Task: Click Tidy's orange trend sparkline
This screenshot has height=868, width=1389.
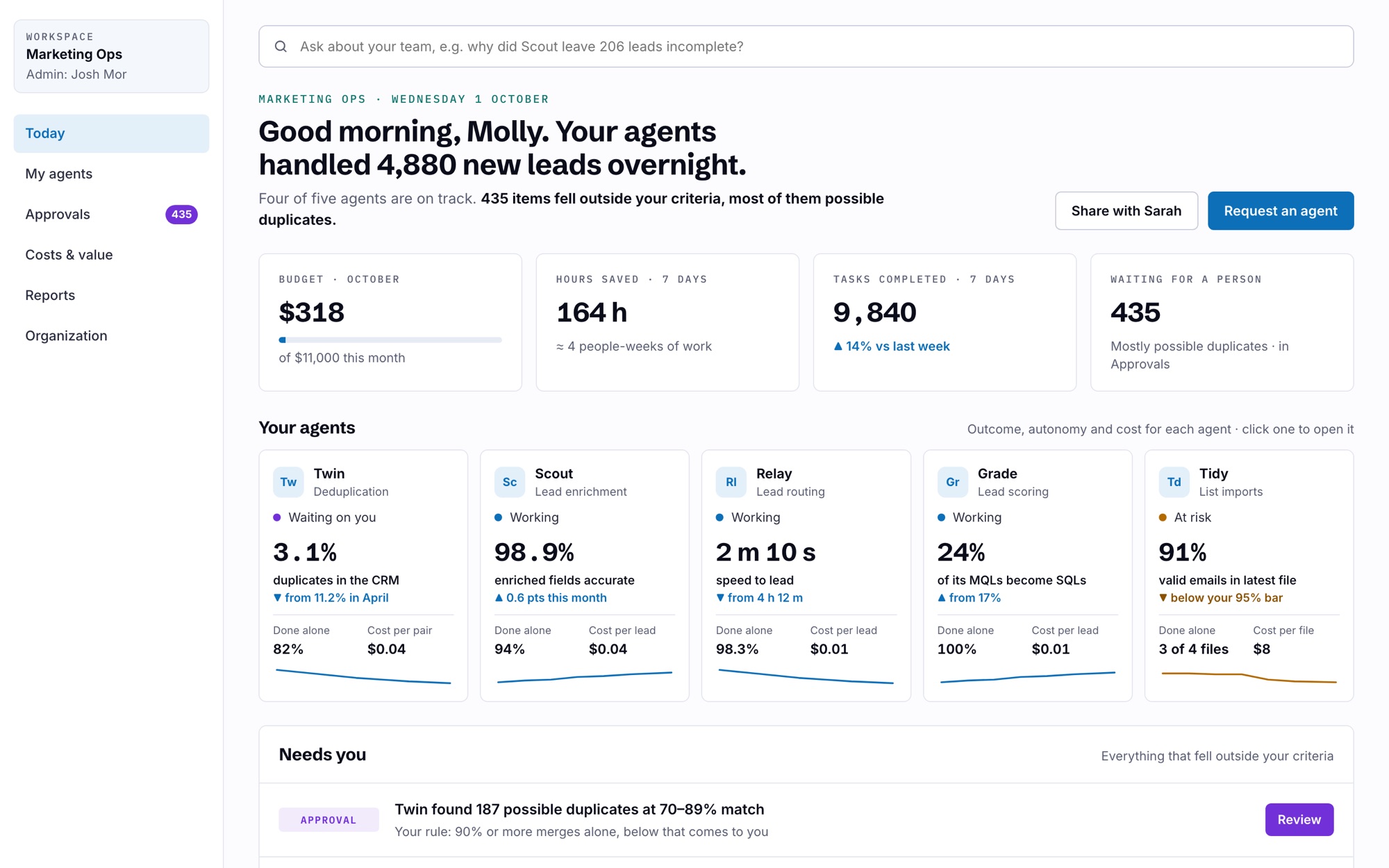Action: click(x=1249, y=677)
